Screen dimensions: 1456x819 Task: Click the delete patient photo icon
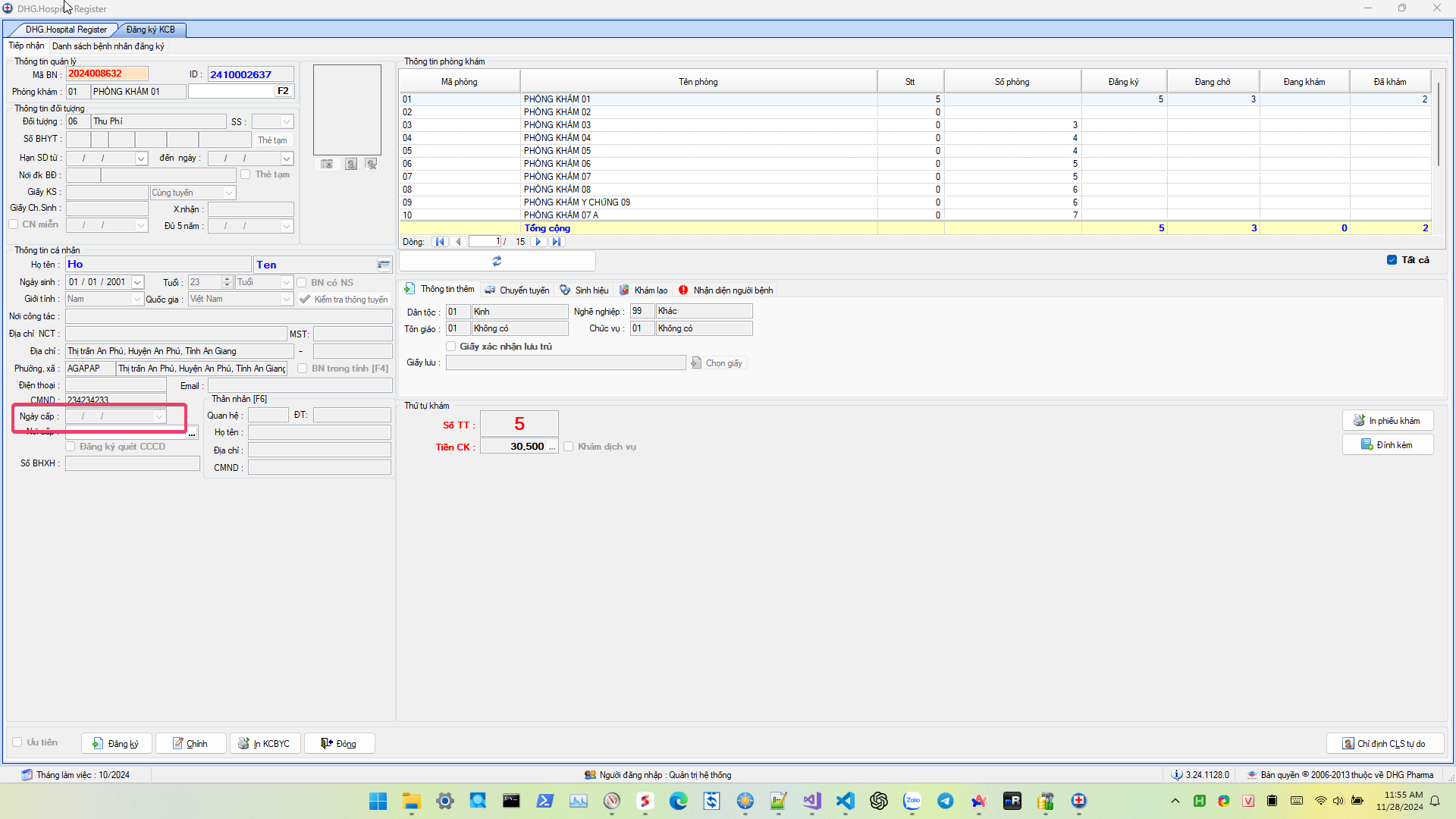372,164
